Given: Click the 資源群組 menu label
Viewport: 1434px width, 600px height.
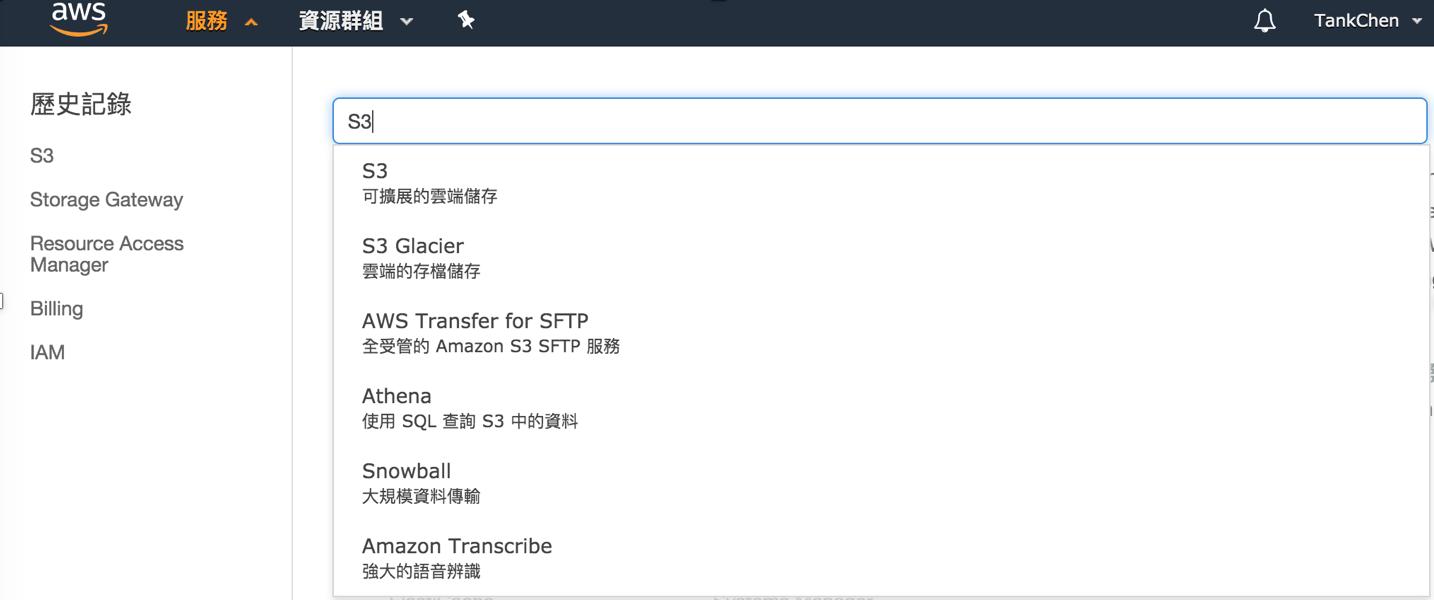Looking at the screenshot, I should [x=341, y=21].
